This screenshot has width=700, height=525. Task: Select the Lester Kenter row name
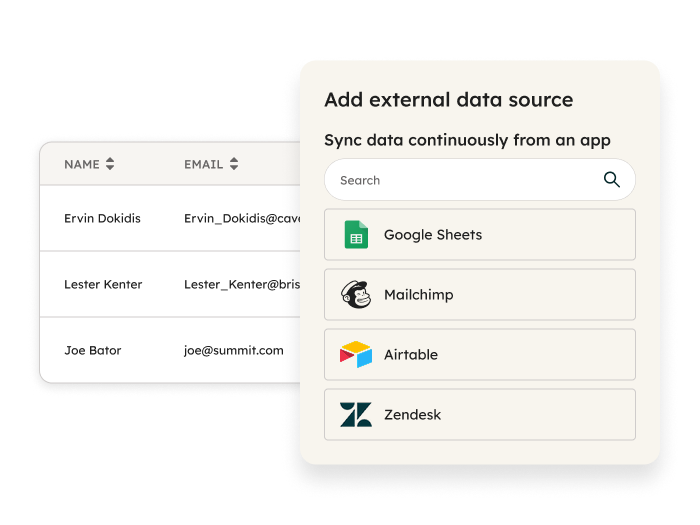103,284
